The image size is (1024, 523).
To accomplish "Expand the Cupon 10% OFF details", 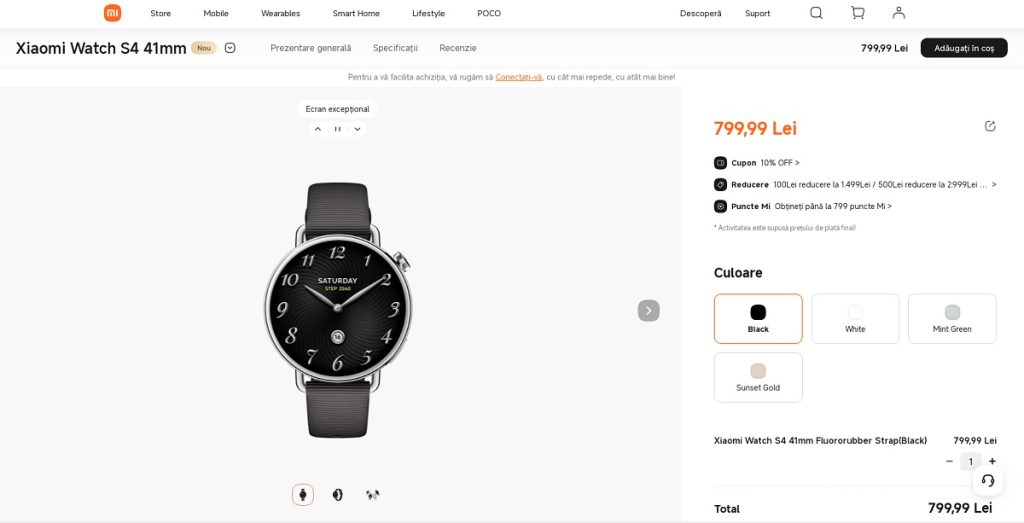I will click(757, 163).
